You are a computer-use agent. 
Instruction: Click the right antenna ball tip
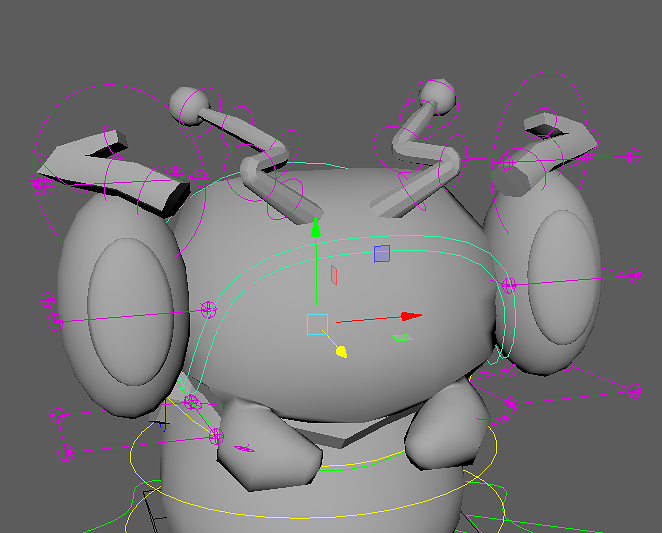tap(439, 96)
